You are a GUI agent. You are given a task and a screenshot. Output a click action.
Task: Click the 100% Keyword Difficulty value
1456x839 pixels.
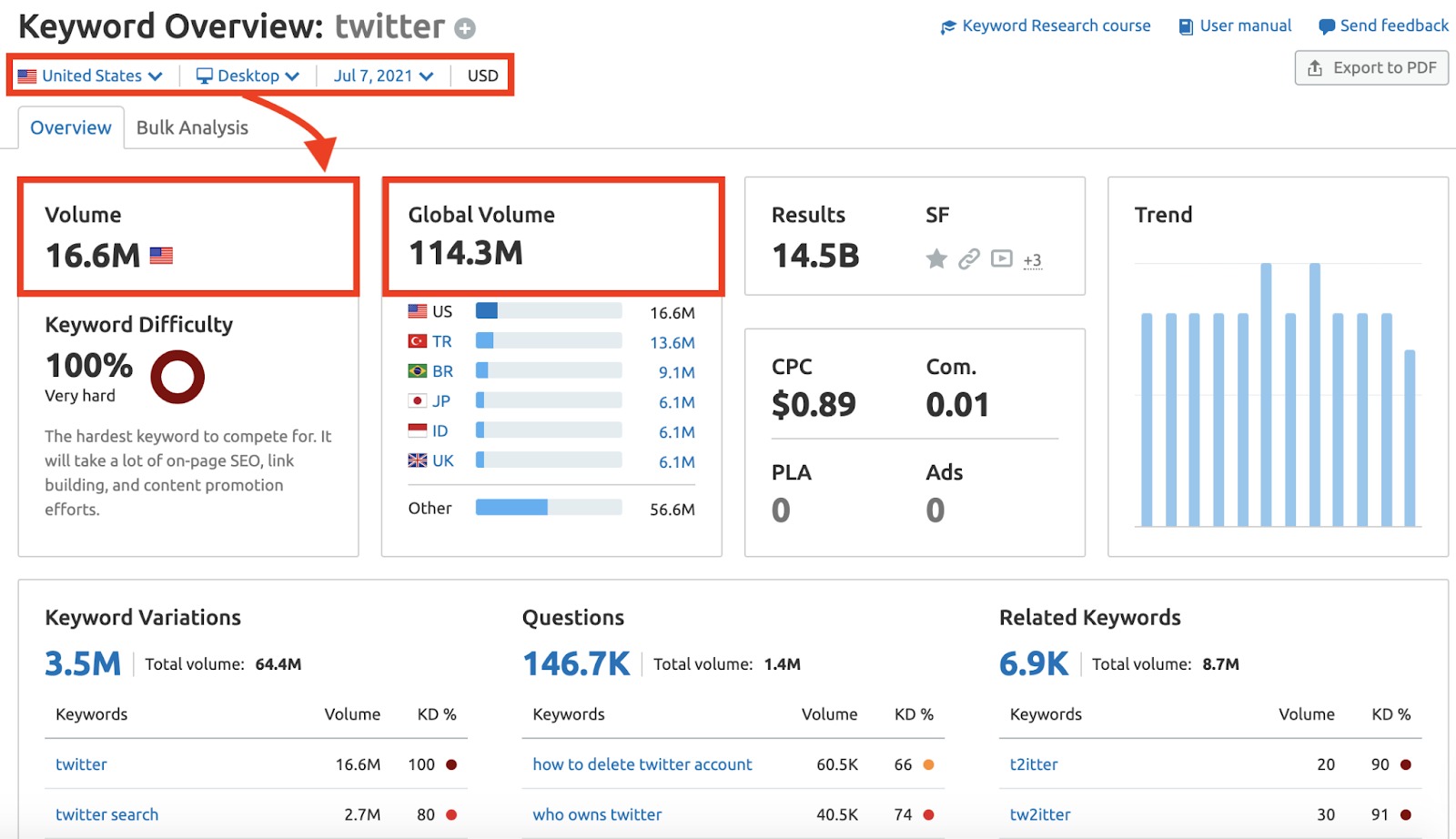89,366
